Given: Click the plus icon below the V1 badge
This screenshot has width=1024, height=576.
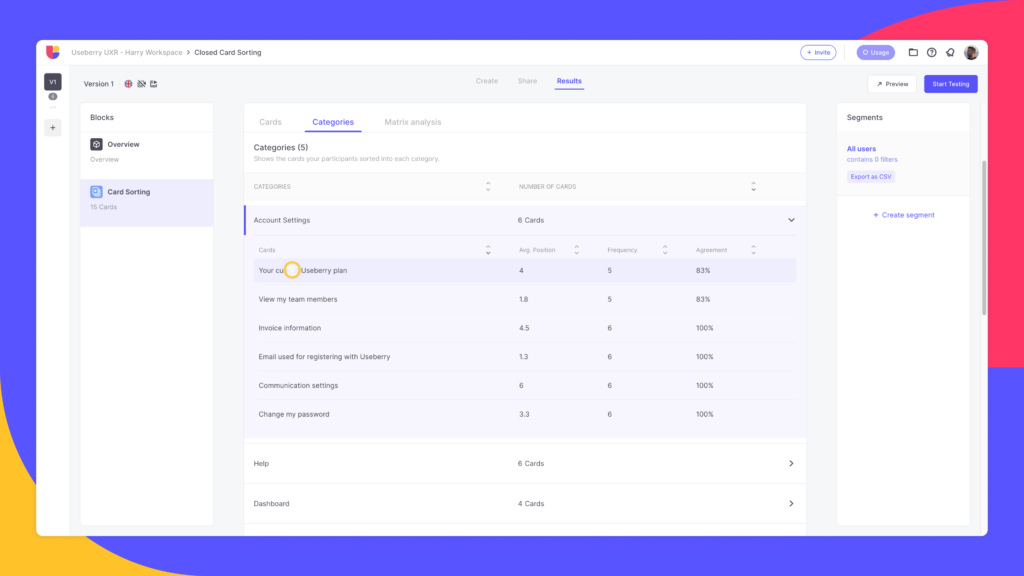Looking at the screenshot, I should coord(52,128).
